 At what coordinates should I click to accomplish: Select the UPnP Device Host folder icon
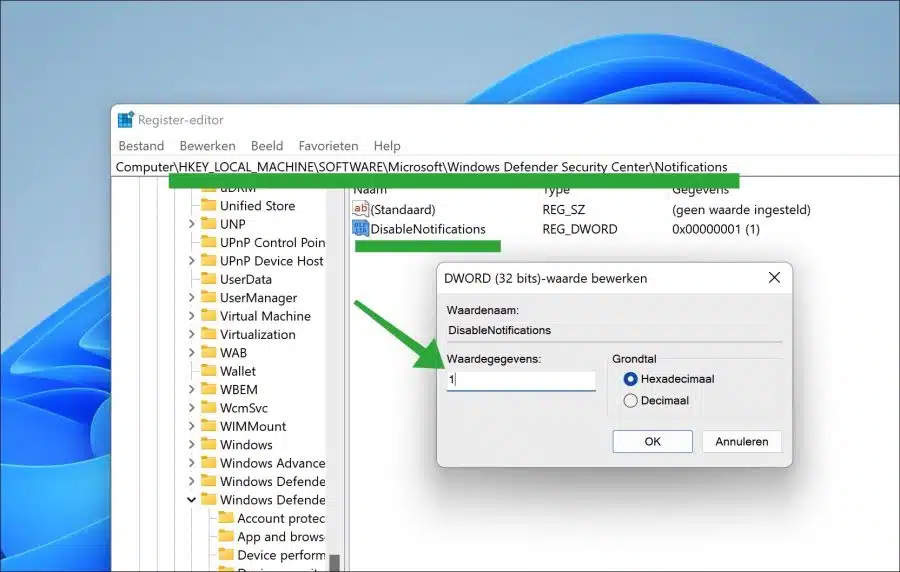pos(209,260)
